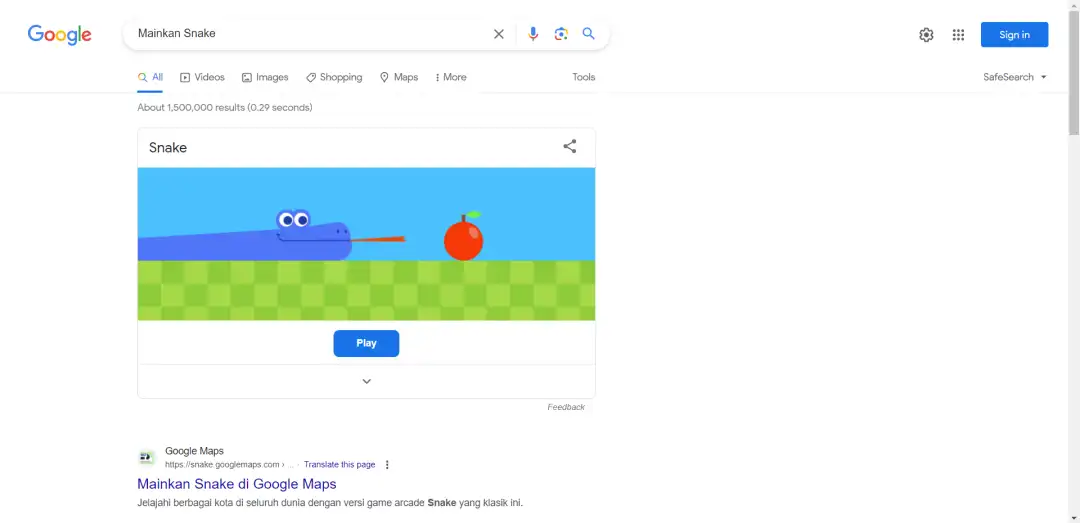The height and width of the screenshot is (523, 1080).
Task: Click the Google logo
Action: (59, 34)
